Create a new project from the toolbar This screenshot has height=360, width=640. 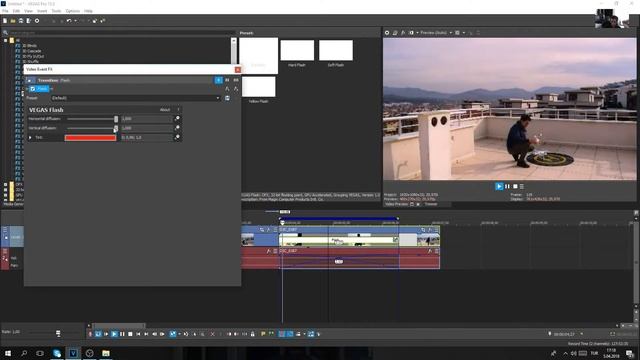pyautogui.click(x=5, y=20)
